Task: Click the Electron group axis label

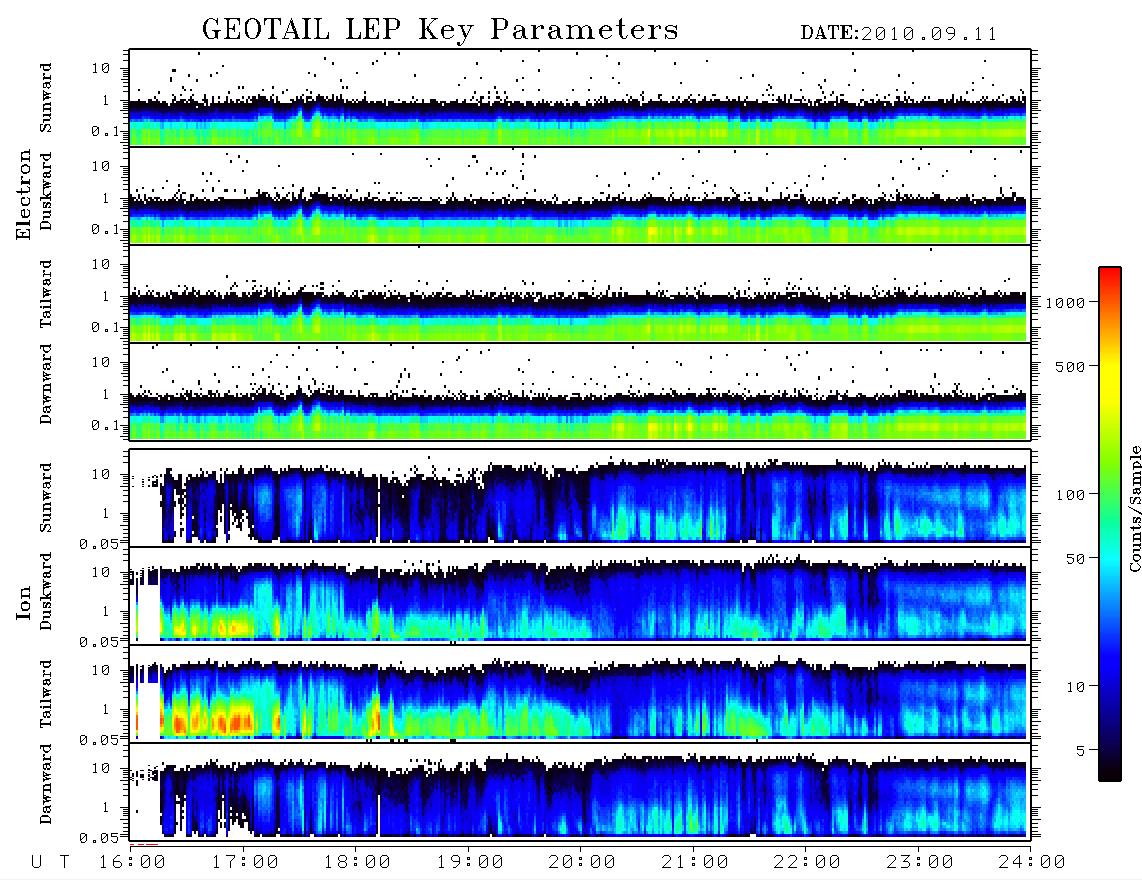Action: (x=24, y=194)
